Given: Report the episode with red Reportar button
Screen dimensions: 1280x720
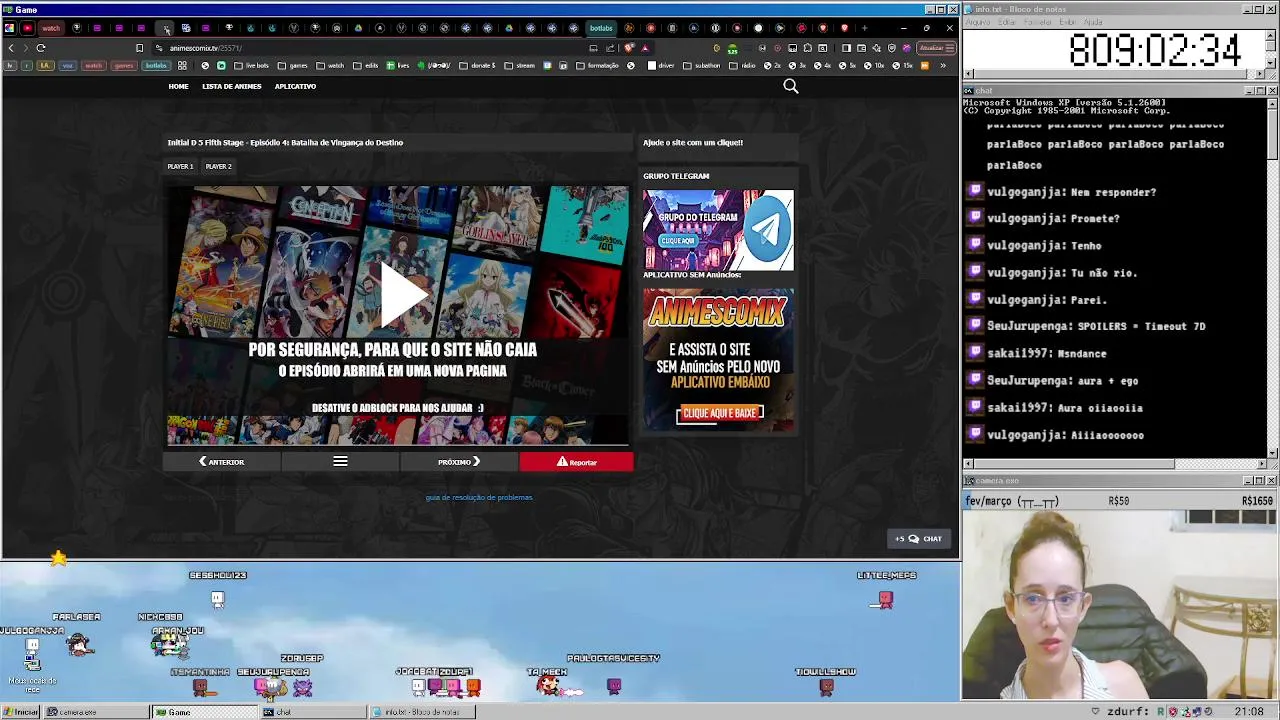Looking at the screenshot, I should [576, 461].
